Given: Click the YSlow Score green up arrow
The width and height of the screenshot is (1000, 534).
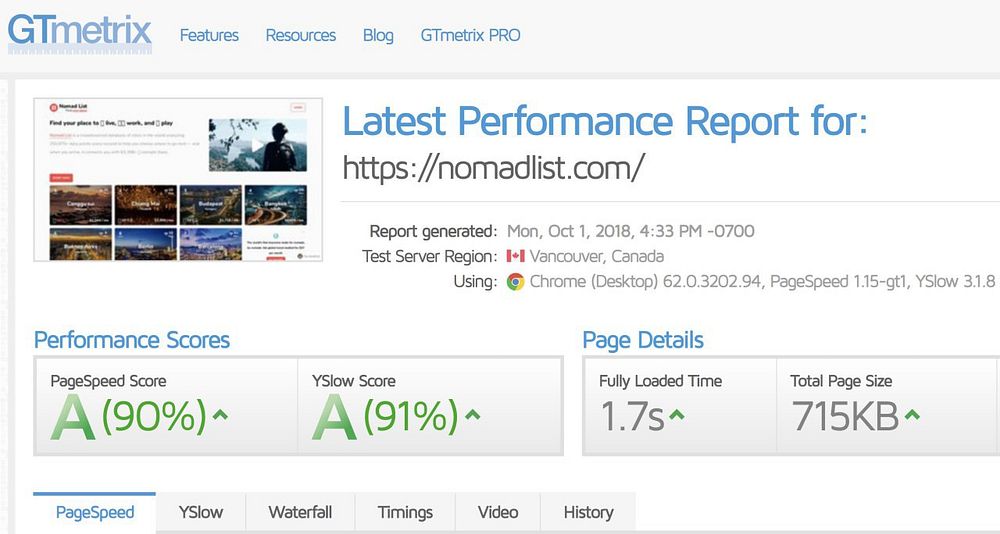Looking at the screenshot, I should [x=472, y=415].
